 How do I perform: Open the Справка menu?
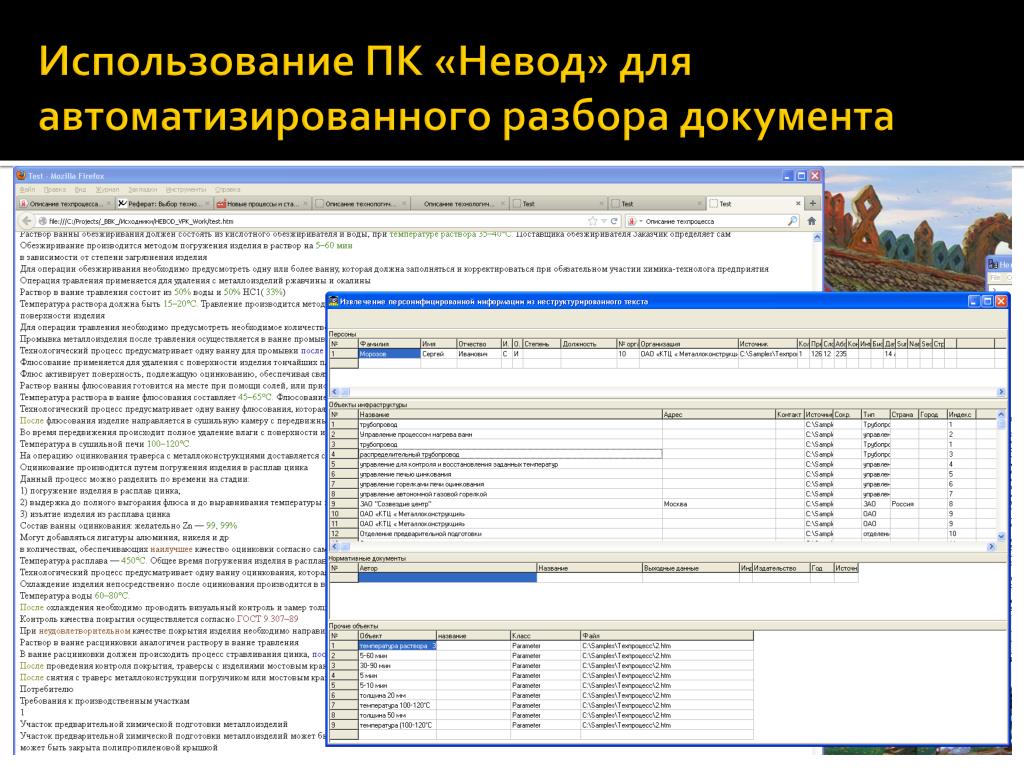[228, 189]
